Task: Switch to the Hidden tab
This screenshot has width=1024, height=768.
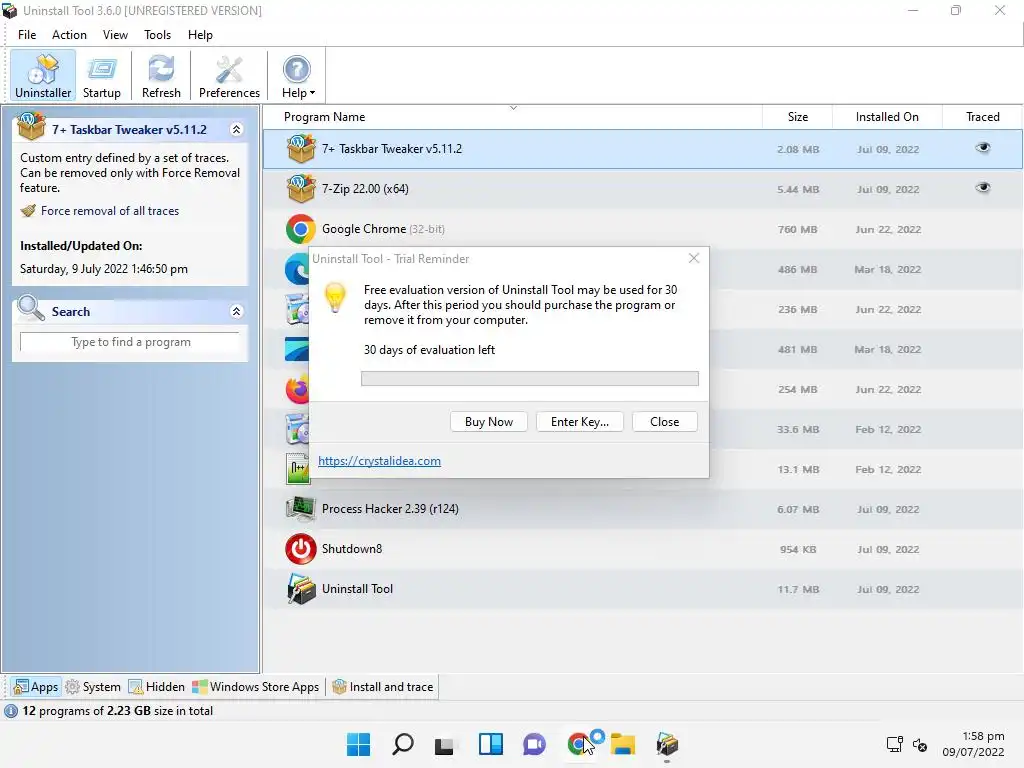Action: (157, 687)
